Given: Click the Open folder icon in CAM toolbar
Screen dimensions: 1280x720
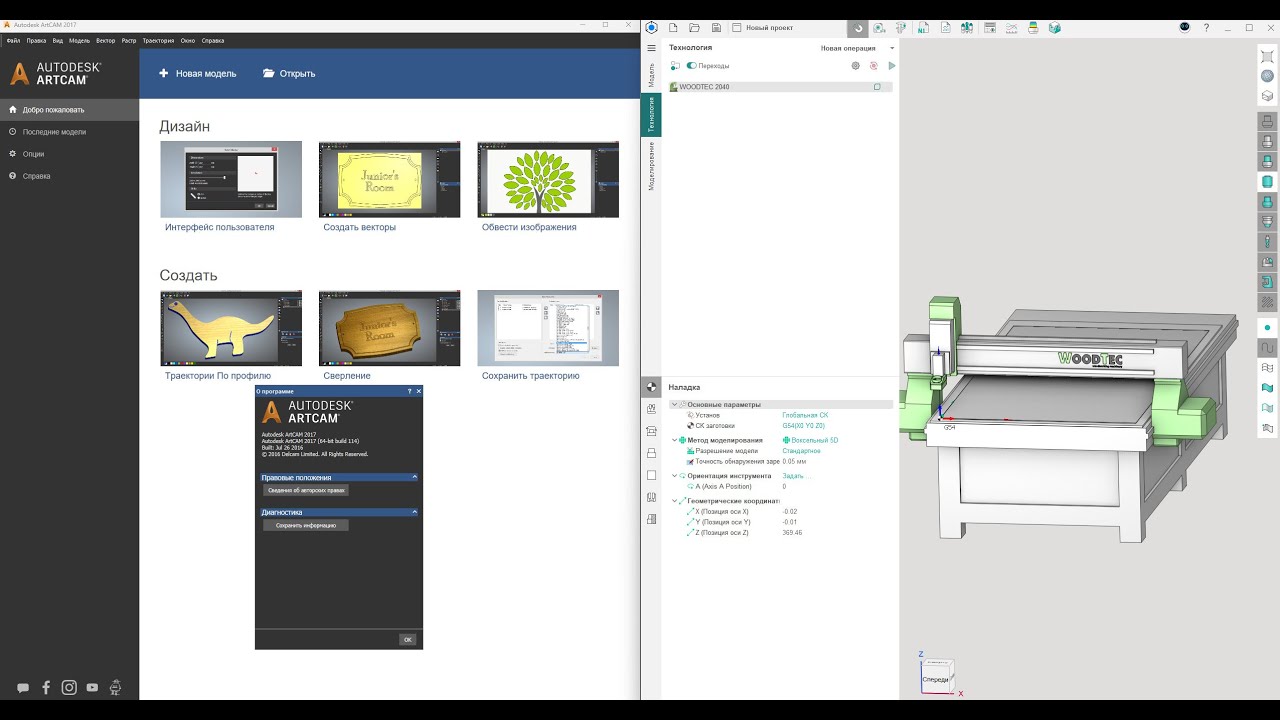Looking at the screenshot, I should coord(694,28).
